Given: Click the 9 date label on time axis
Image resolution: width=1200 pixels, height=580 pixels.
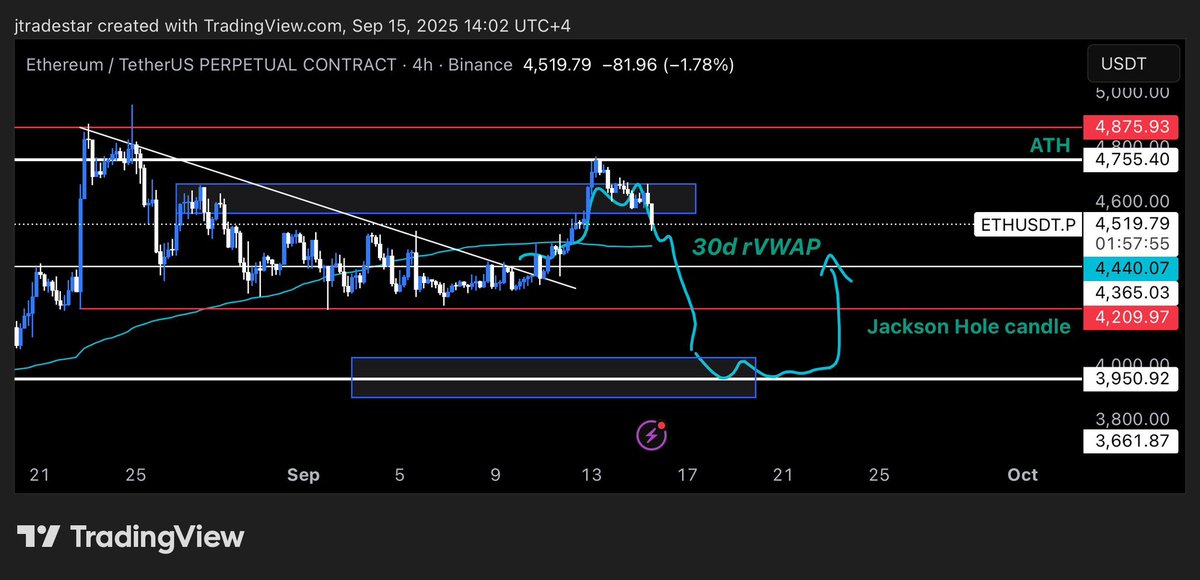Looking at the screenshot, I should (x=496, y=474).
